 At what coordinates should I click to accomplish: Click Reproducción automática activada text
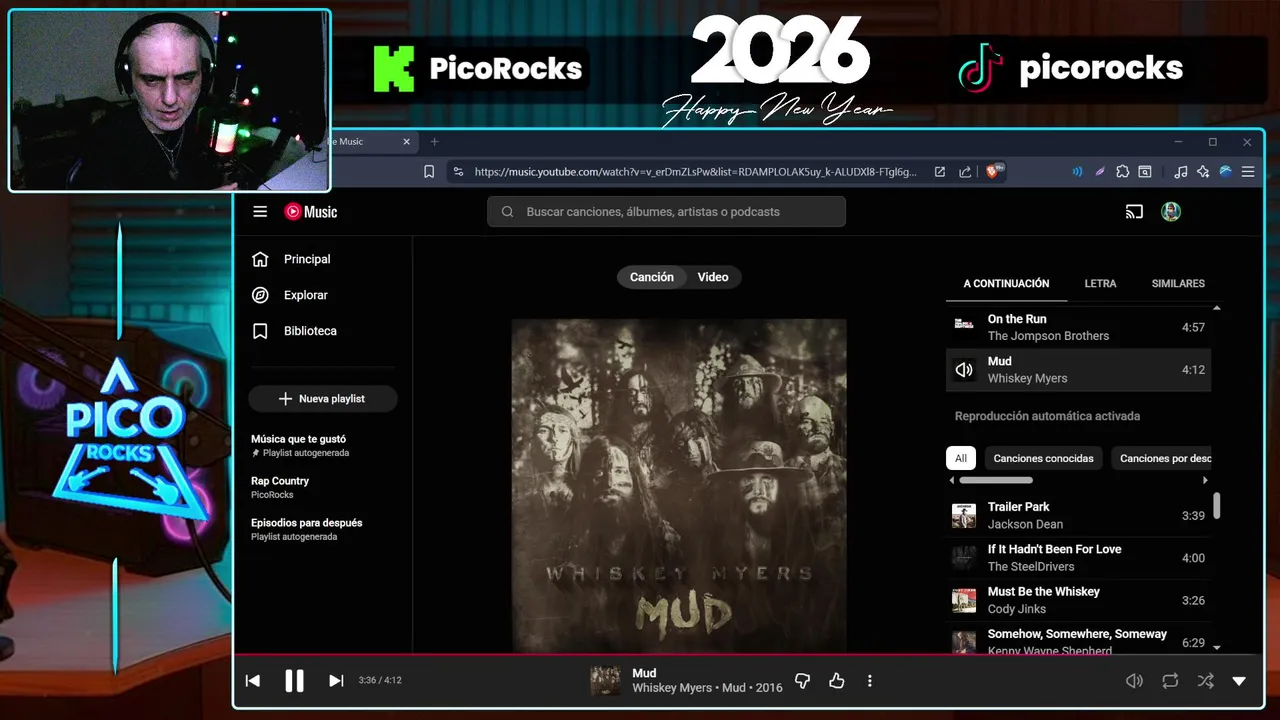click(1047, 416)
